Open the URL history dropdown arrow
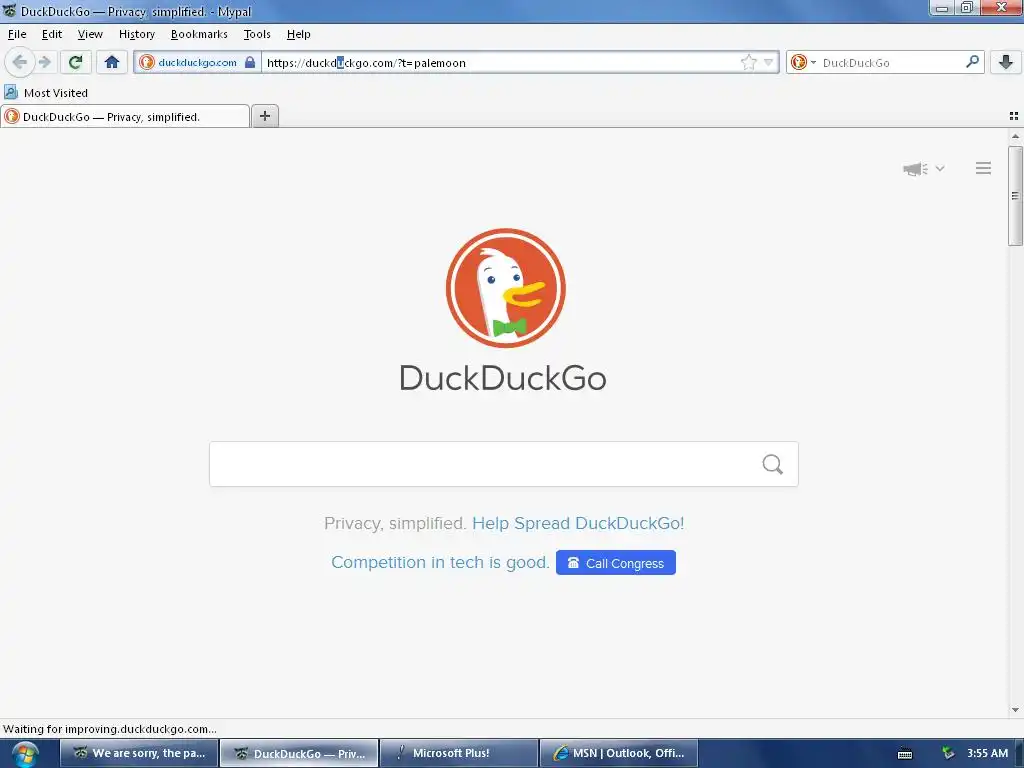 pyautogui.click(x=769, y=63)
